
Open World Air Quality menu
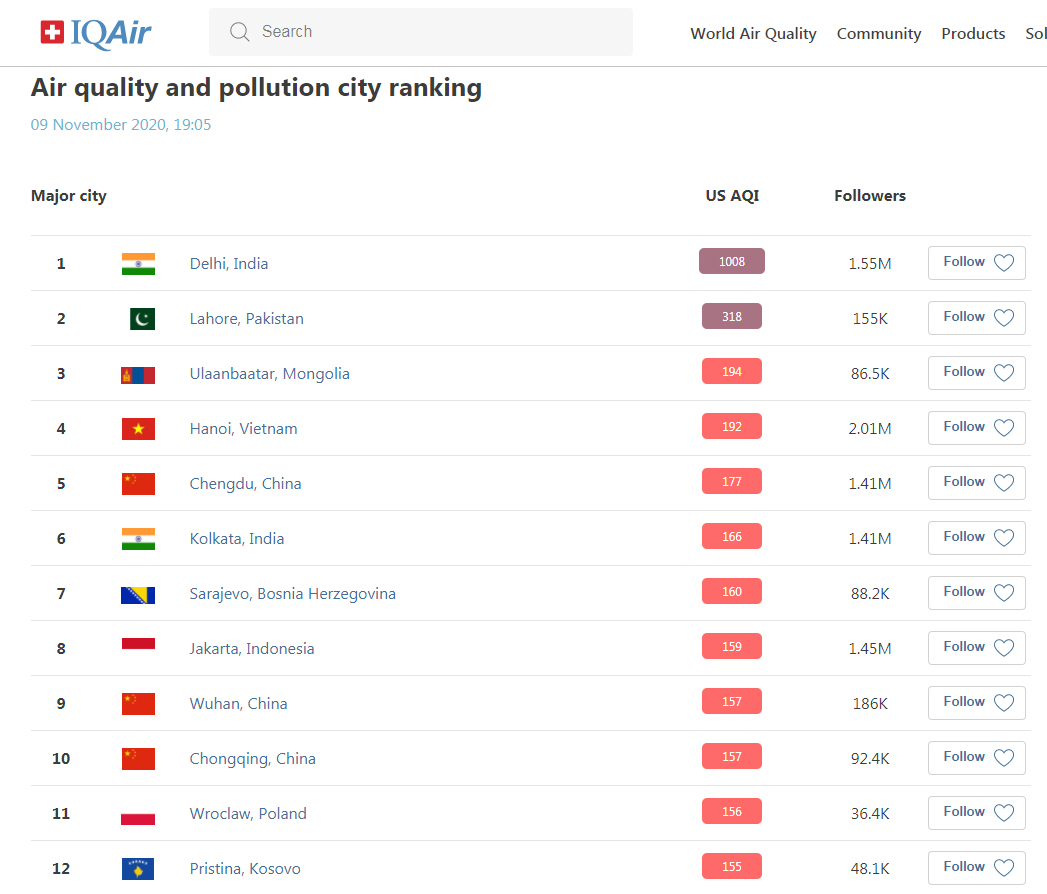753,33
